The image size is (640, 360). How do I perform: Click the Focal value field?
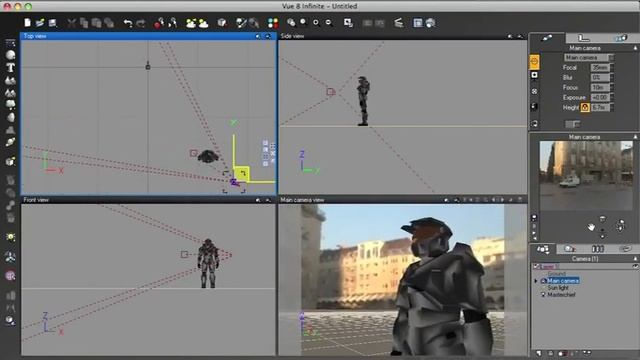click(600, 68)
